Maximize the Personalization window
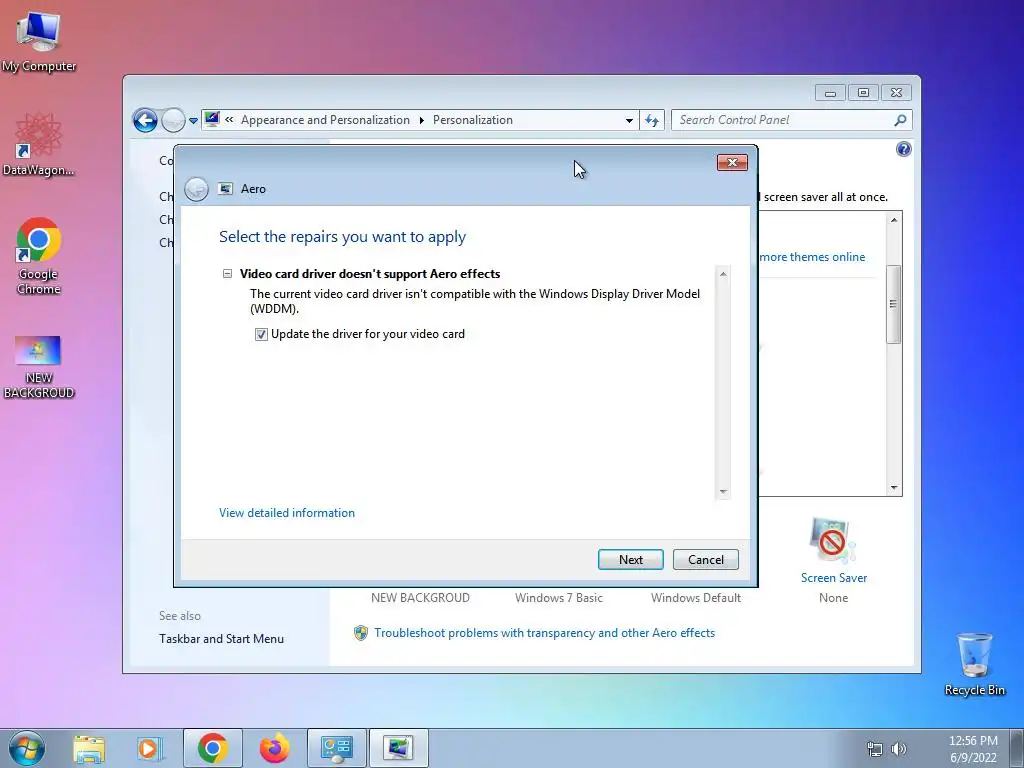Image resolution: width=1024 pixels, height=768 pixels. point(863,93)
